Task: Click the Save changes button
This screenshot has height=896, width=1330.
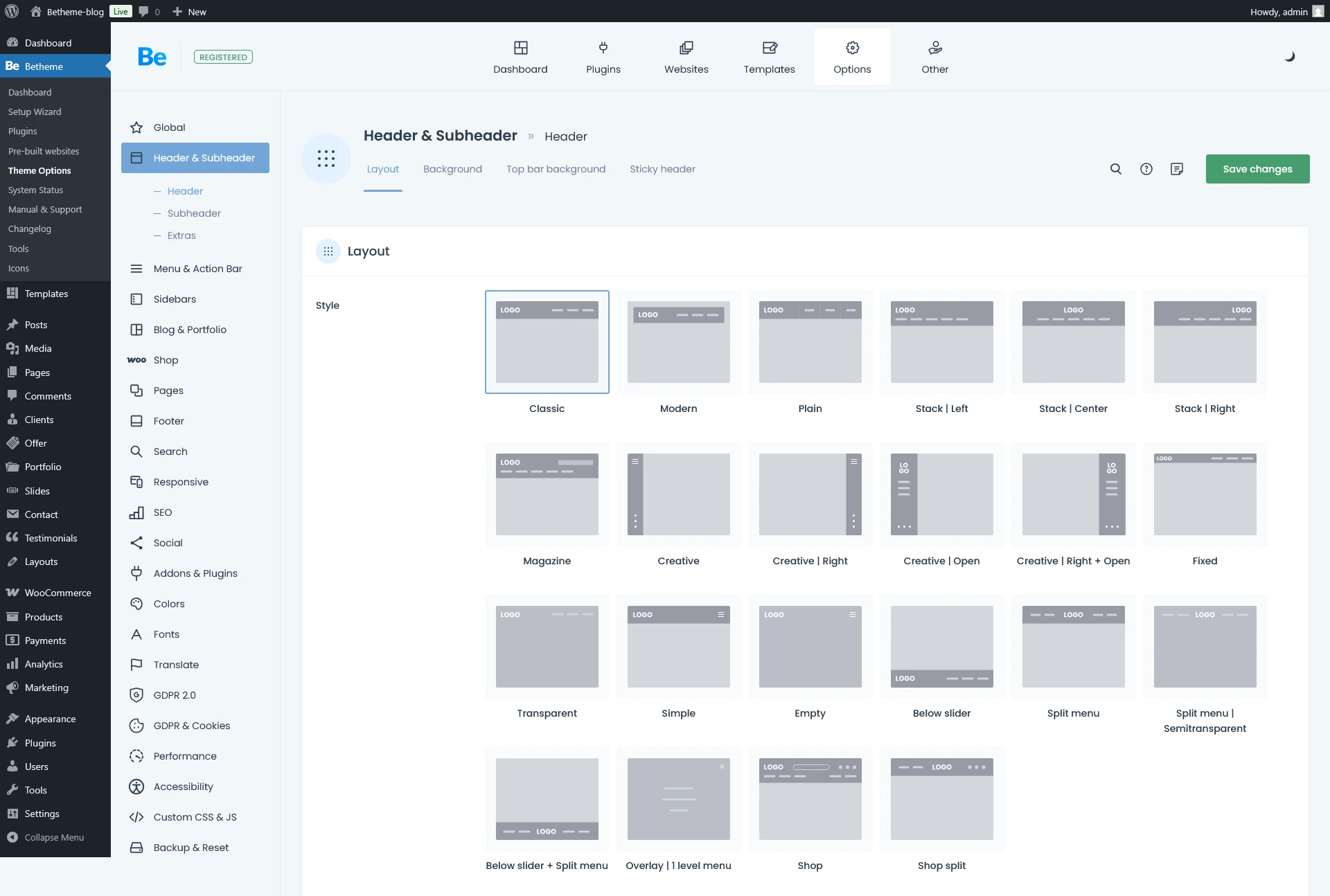Action: point(1257,168)
